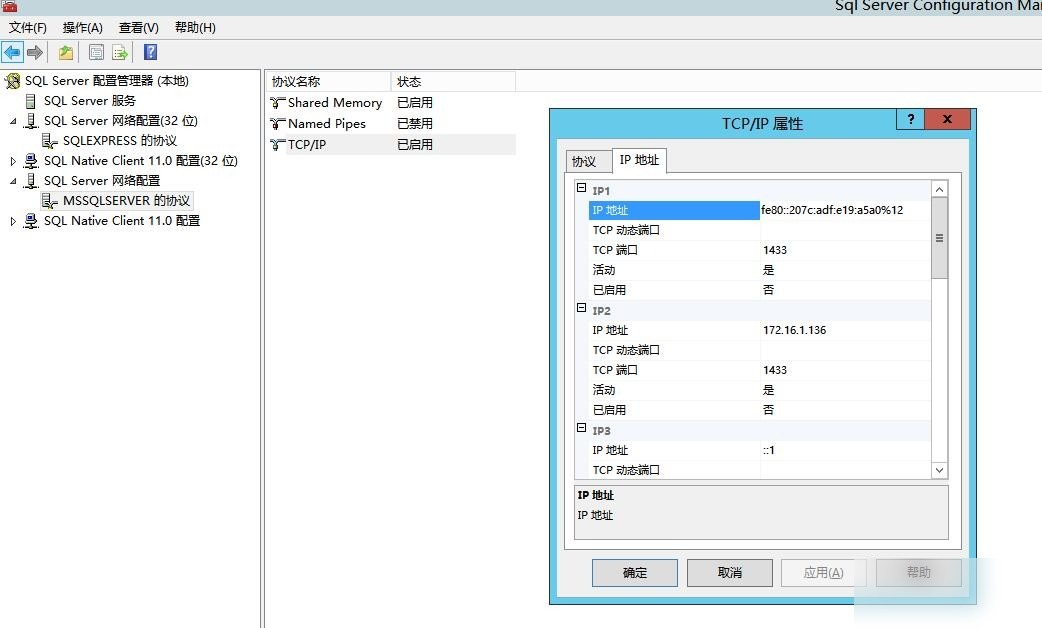Click the SQL Native Client 11.0 配置(32 位) icon
Image resolution: width=1042 pixels, height=628 pixels.
pyautogui.click(x=31, y=161)
